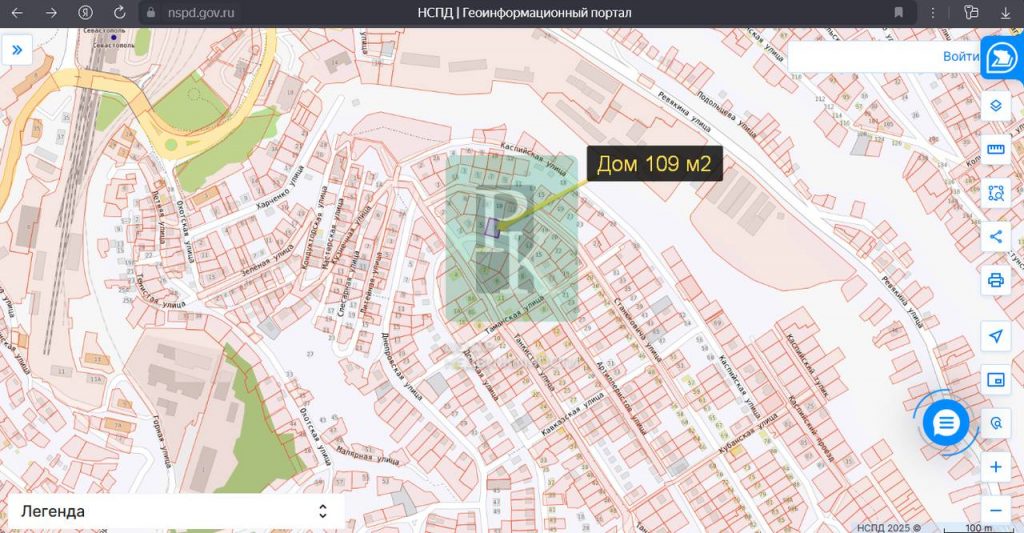1024x533 pixels.
Task: Click the Войти login link
Action: click(x=961, y=57)
